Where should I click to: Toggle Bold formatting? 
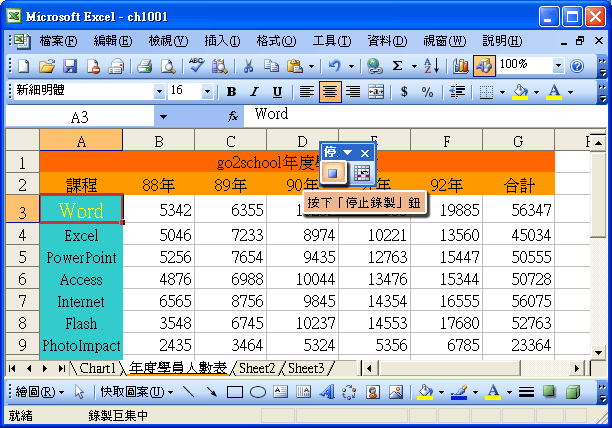pyautogui.click(x=231, y=92)
